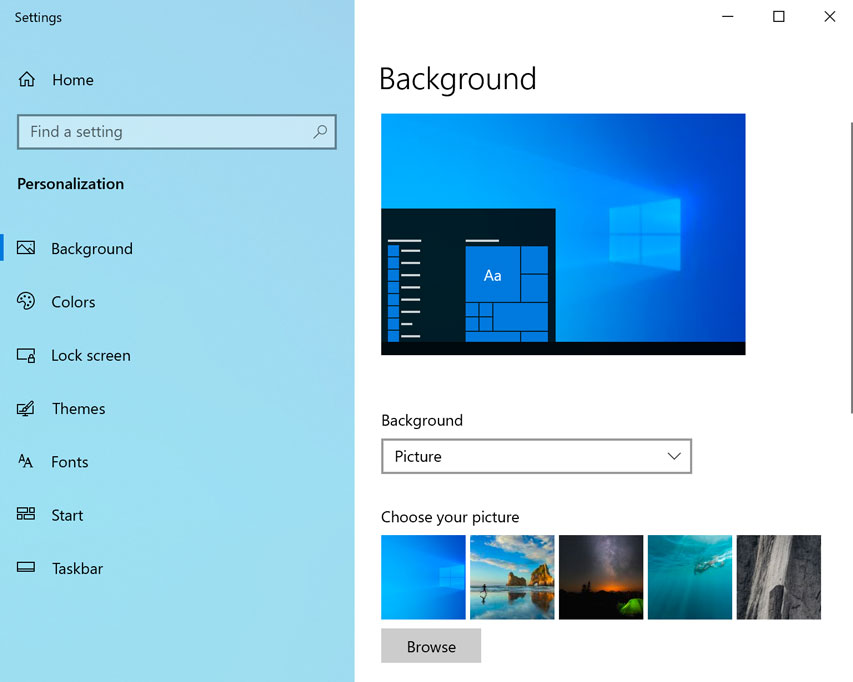Open Colors settings via palette icon

[x=28, y=301]
